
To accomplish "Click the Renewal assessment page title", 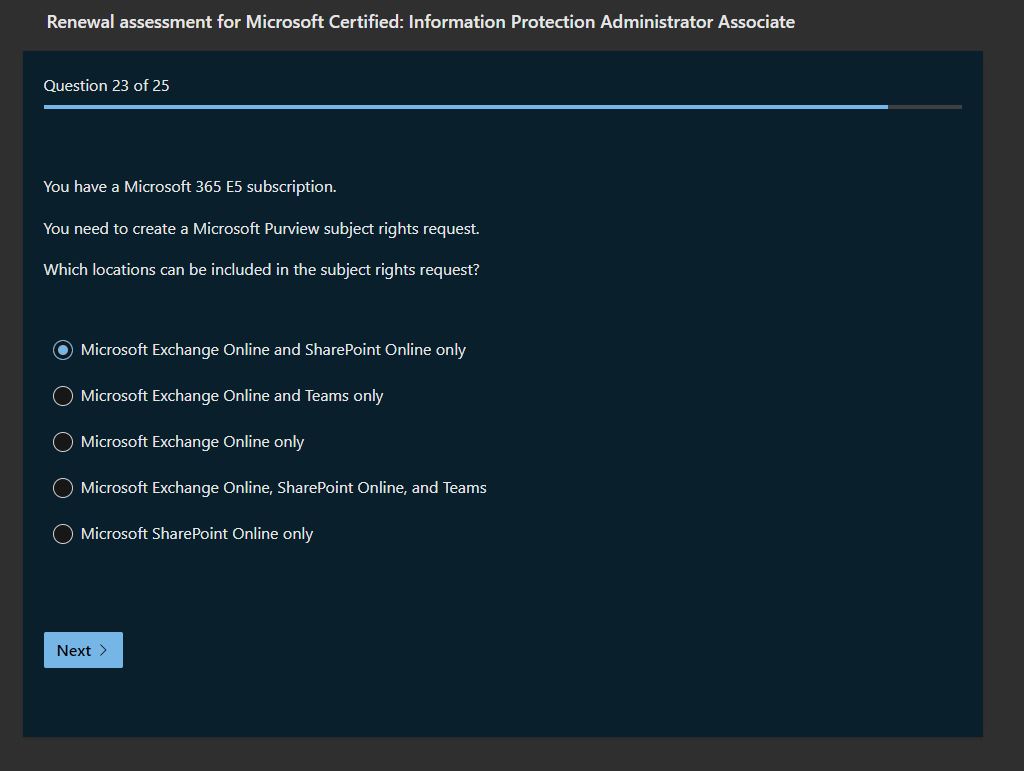I will pyautogui.click(x=420, y=22).
